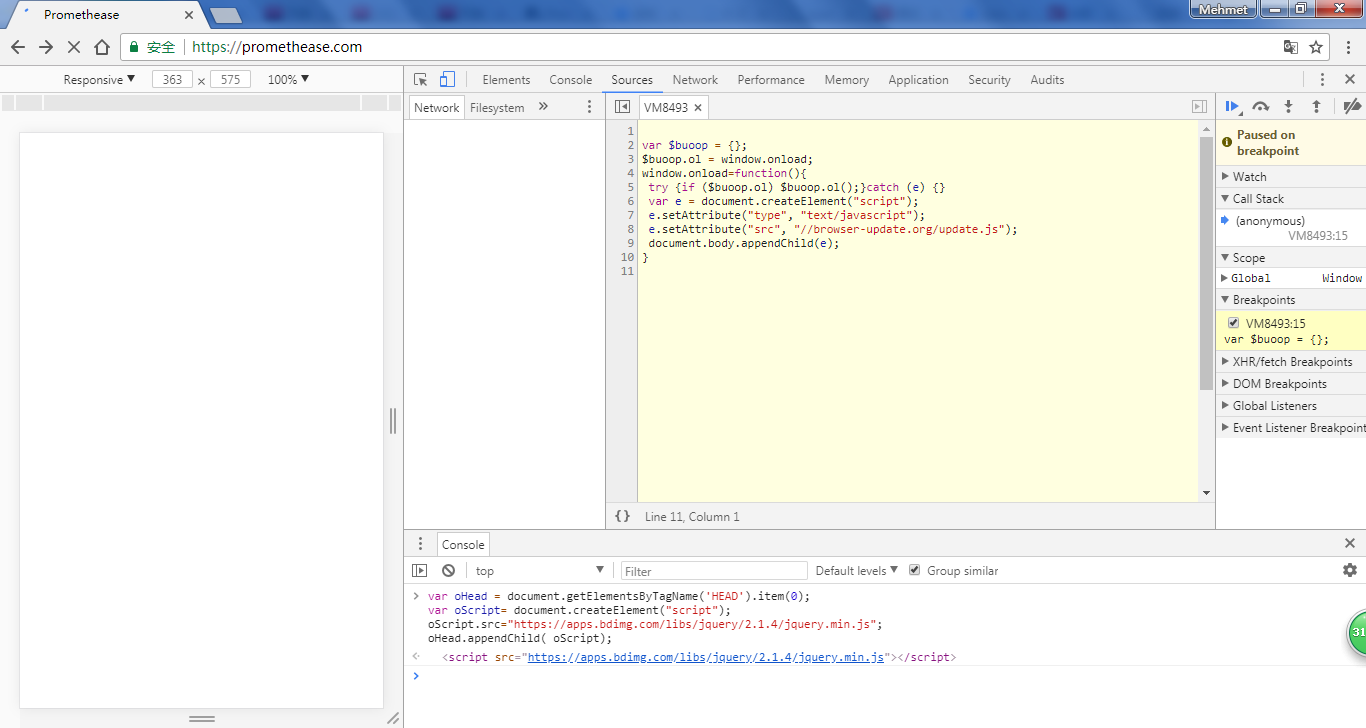Click the console Filter input
Image resolution: width=1366 pixels, height=728 pixels.
coord(714,571)
